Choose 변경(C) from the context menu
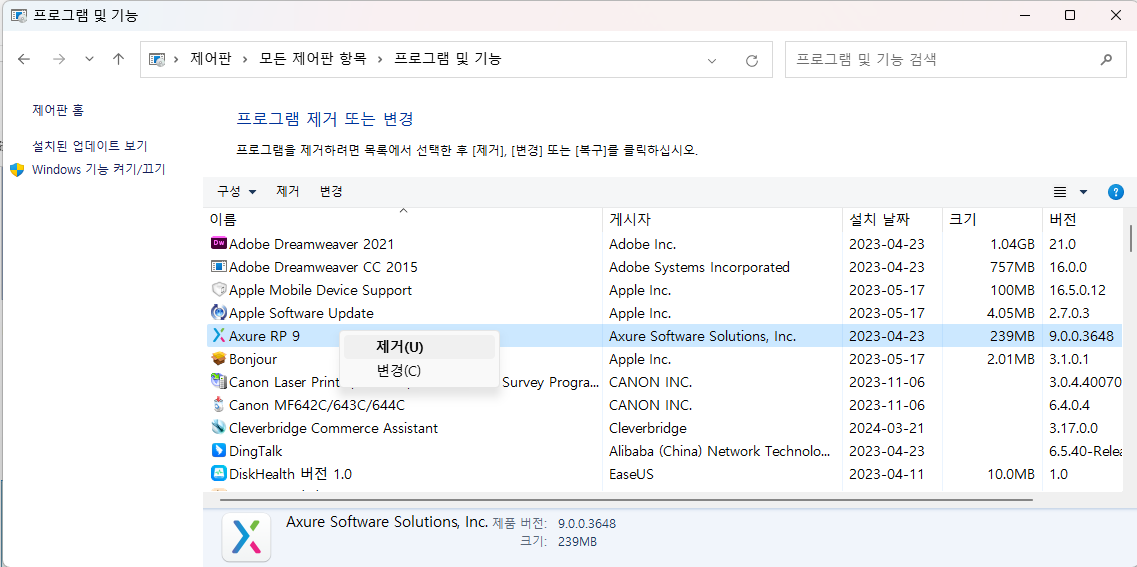 (420, 371)
